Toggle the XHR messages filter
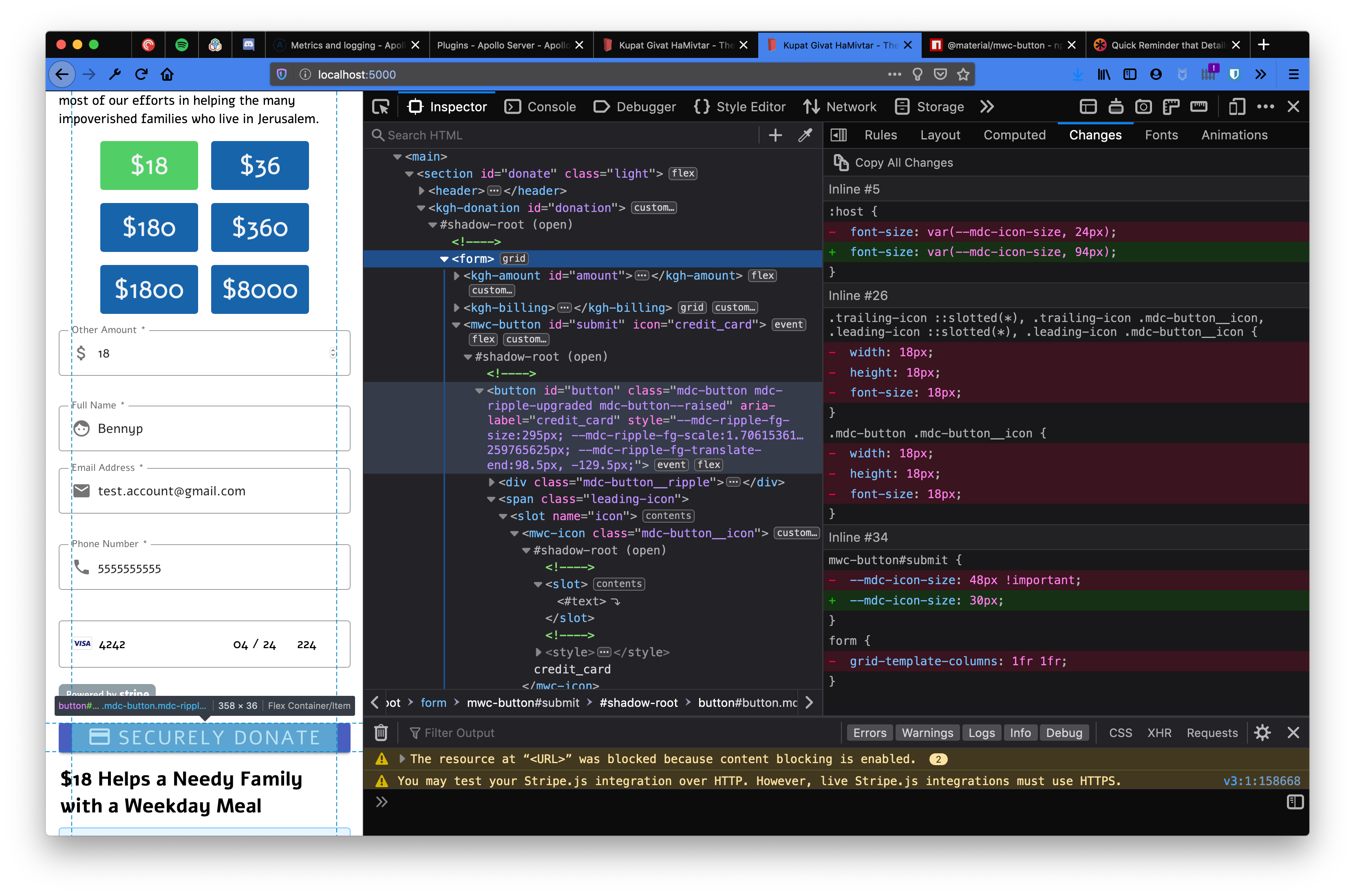The height and width of the screenshot is (896, 1355). [x=1159, y=733]
